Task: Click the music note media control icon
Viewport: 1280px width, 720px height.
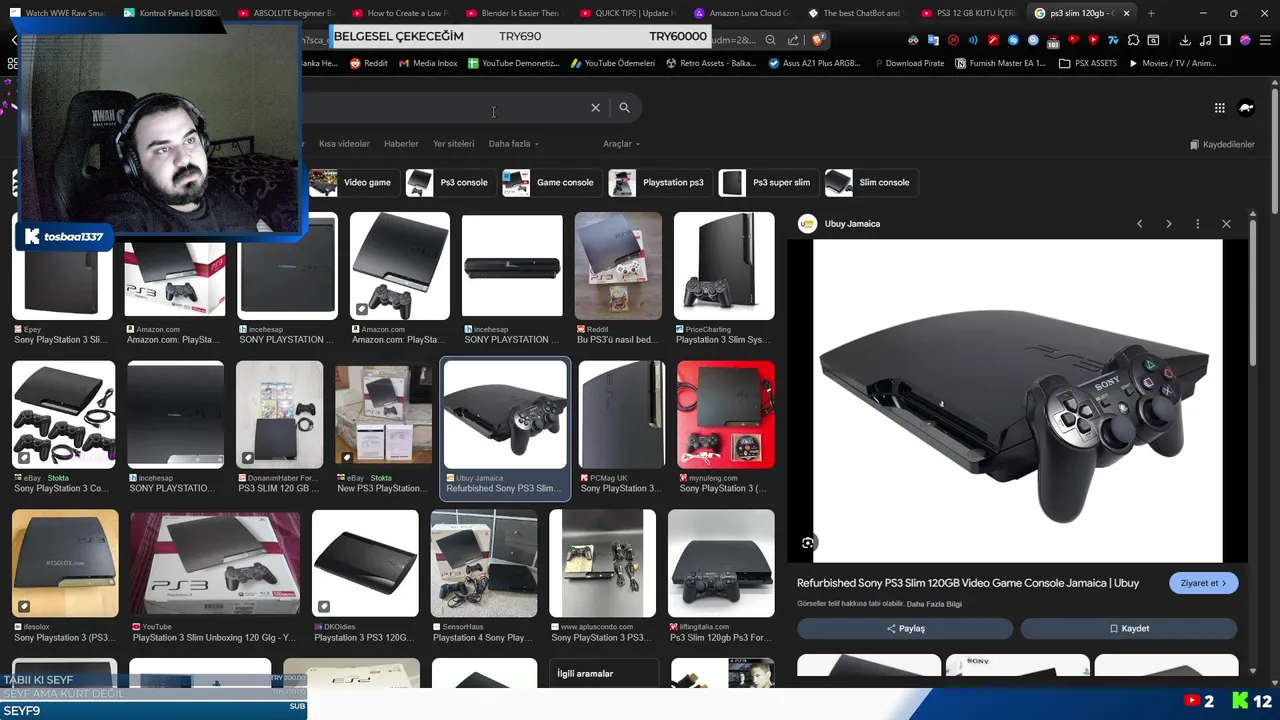Action: click(1205, 40)
